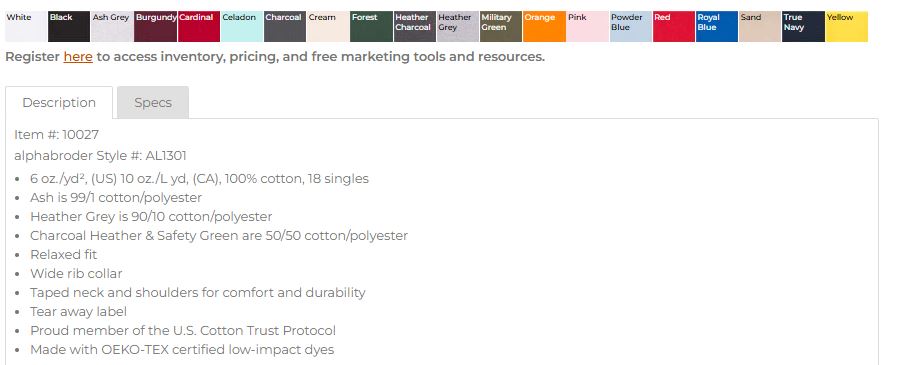Choose the Celadon swatch
Viewport: 919px width, 365px height.
coord(242,26)
